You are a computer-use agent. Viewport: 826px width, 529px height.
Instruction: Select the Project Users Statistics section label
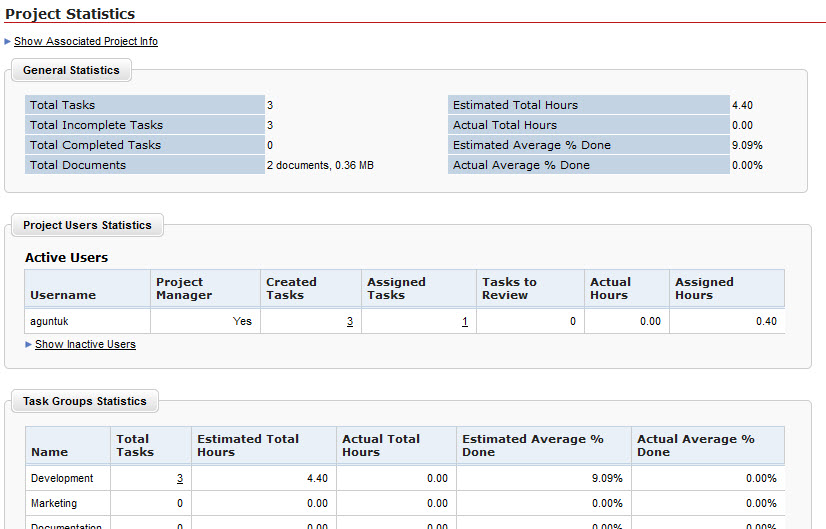[x=87, y=225]
